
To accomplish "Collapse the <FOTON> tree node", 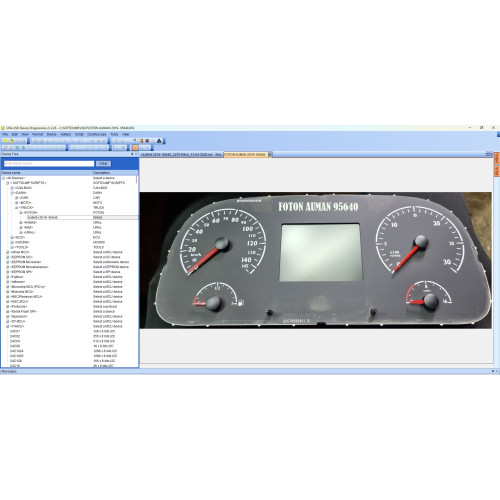I will 21,212.
